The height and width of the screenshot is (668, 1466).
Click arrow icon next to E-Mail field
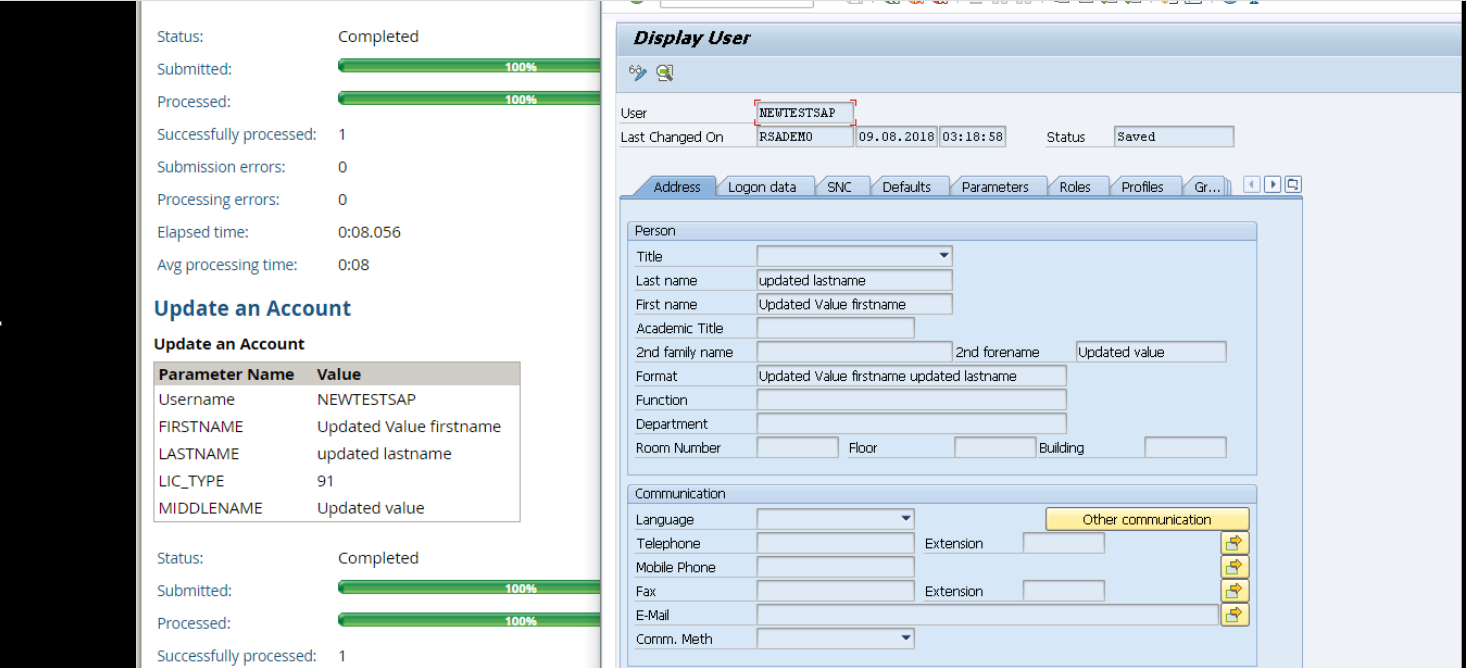click(x=1235, y=615)
